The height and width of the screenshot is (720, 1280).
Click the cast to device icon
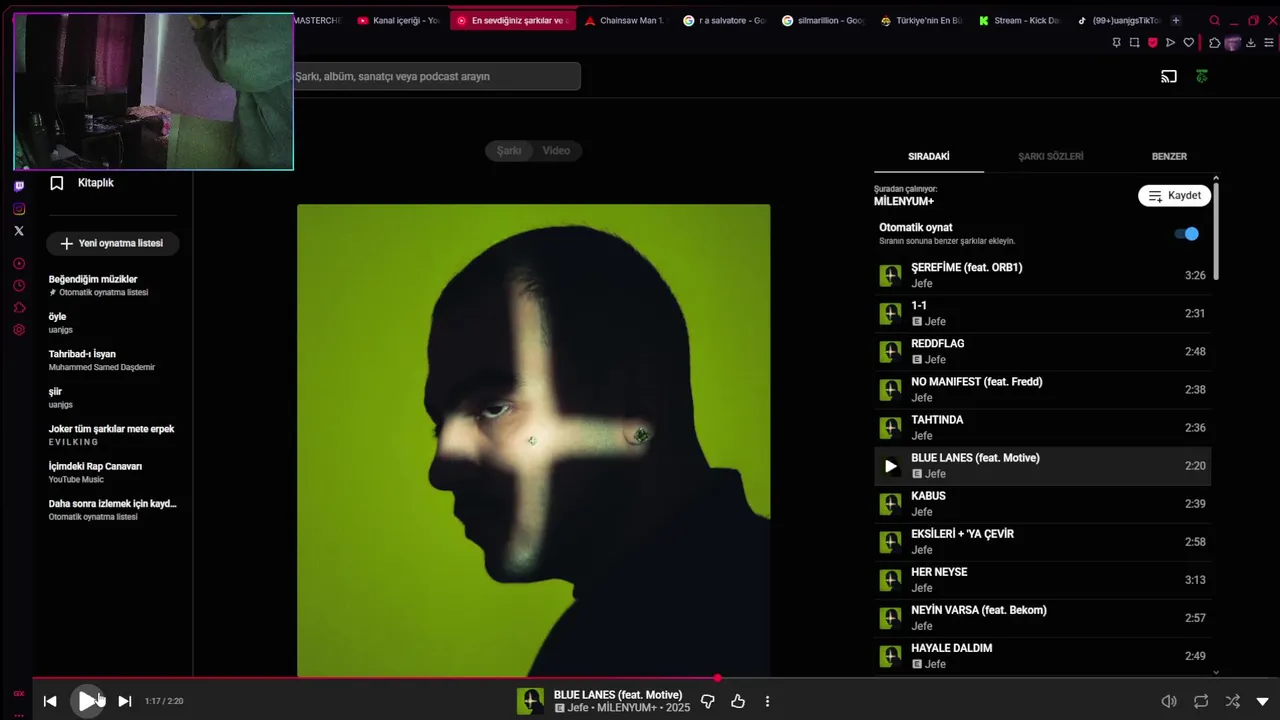click(x=1168, y=76)
